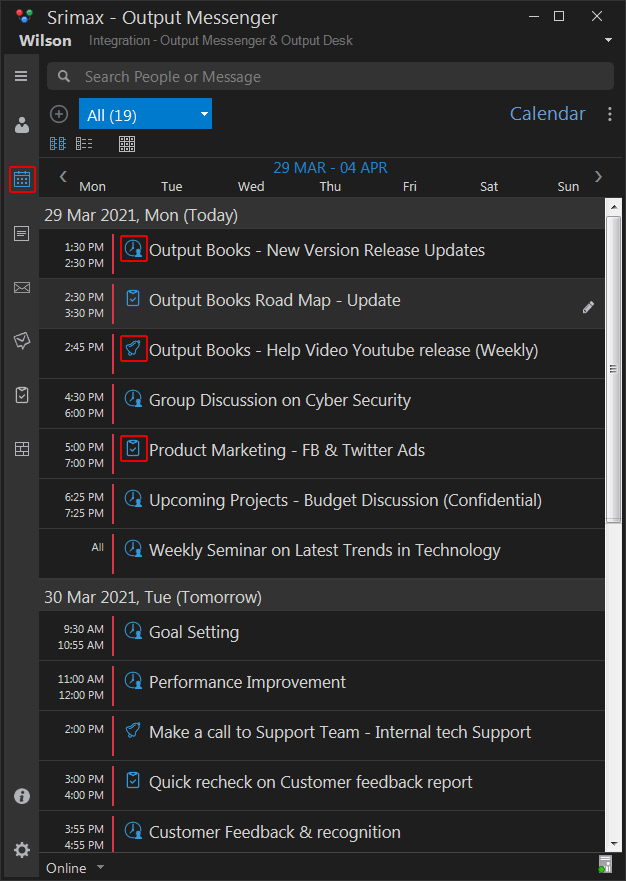
Task: Click meeting icon for Budget Discussion row
Action: click(x=133, y=498)
